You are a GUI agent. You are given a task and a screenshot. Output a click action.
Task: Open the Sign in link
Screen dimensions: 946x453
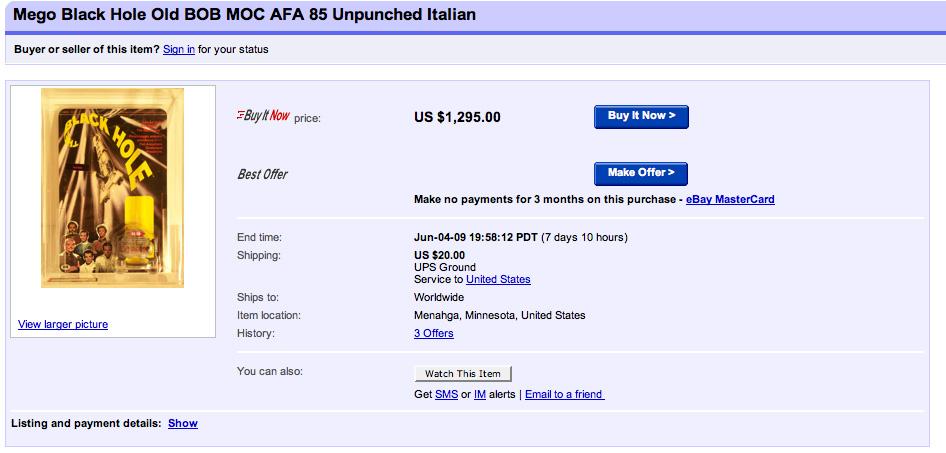(179, 49)
